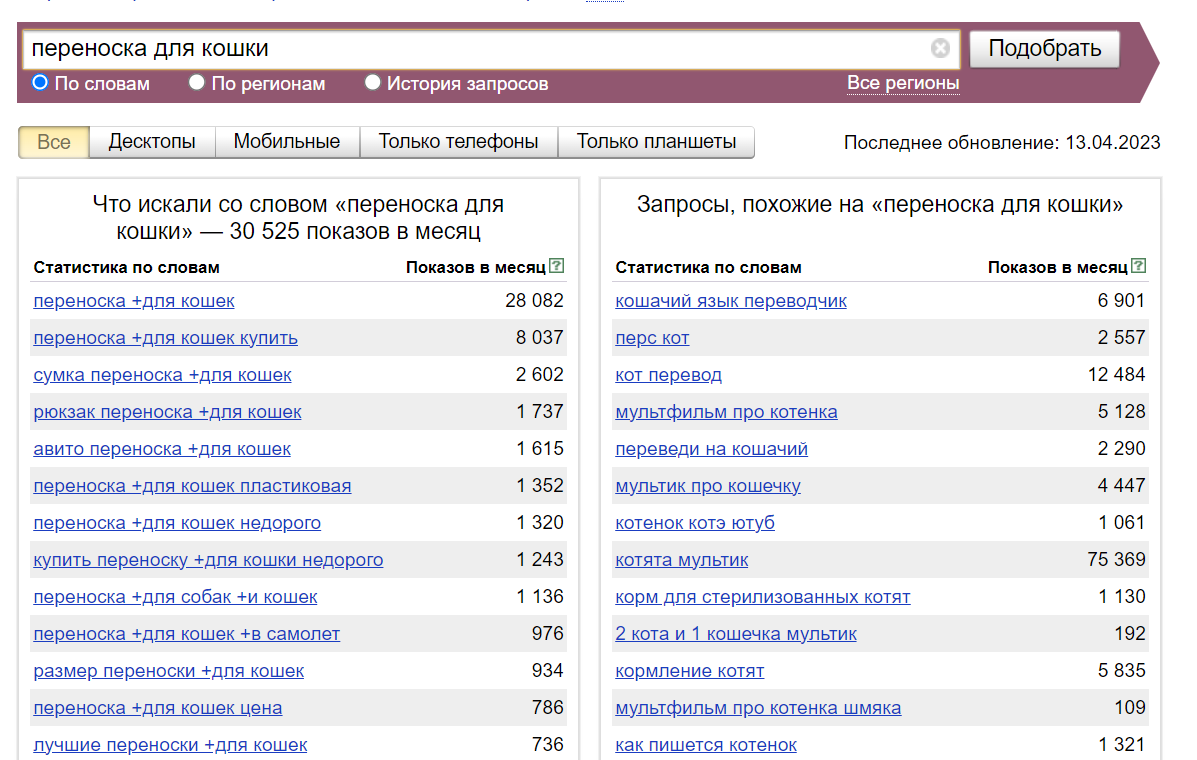Click the value '75 369' in right table
The width and height of the screenshot is (1197, 760).
tap(1116, 559)
